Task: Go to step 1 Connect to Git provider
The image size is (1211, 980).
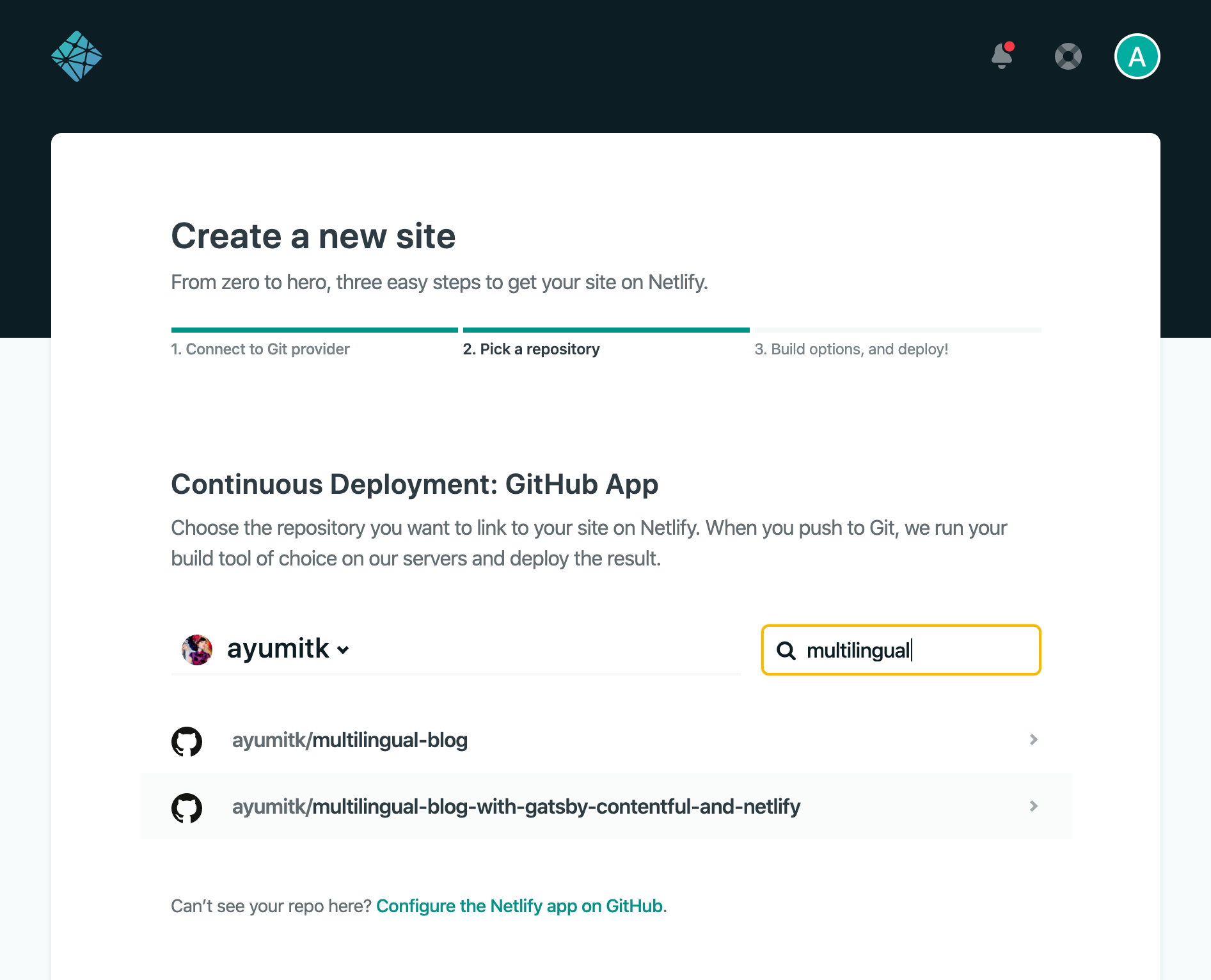Action: point(260,349)
